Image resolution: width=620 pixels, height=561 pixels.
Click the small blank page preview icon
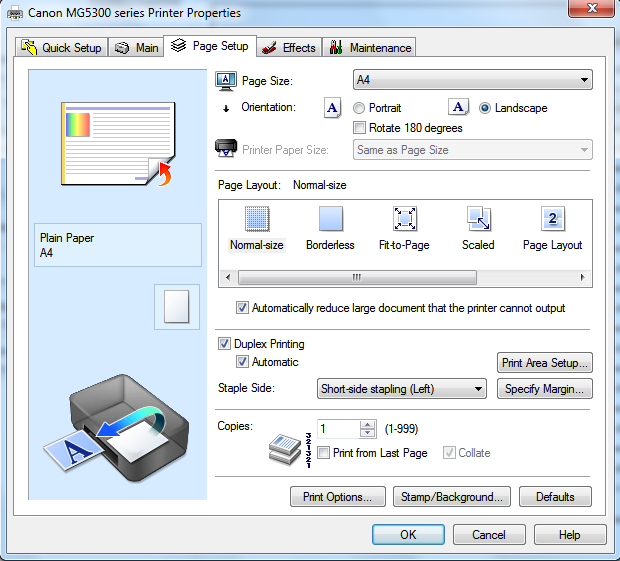pos(177,307)
